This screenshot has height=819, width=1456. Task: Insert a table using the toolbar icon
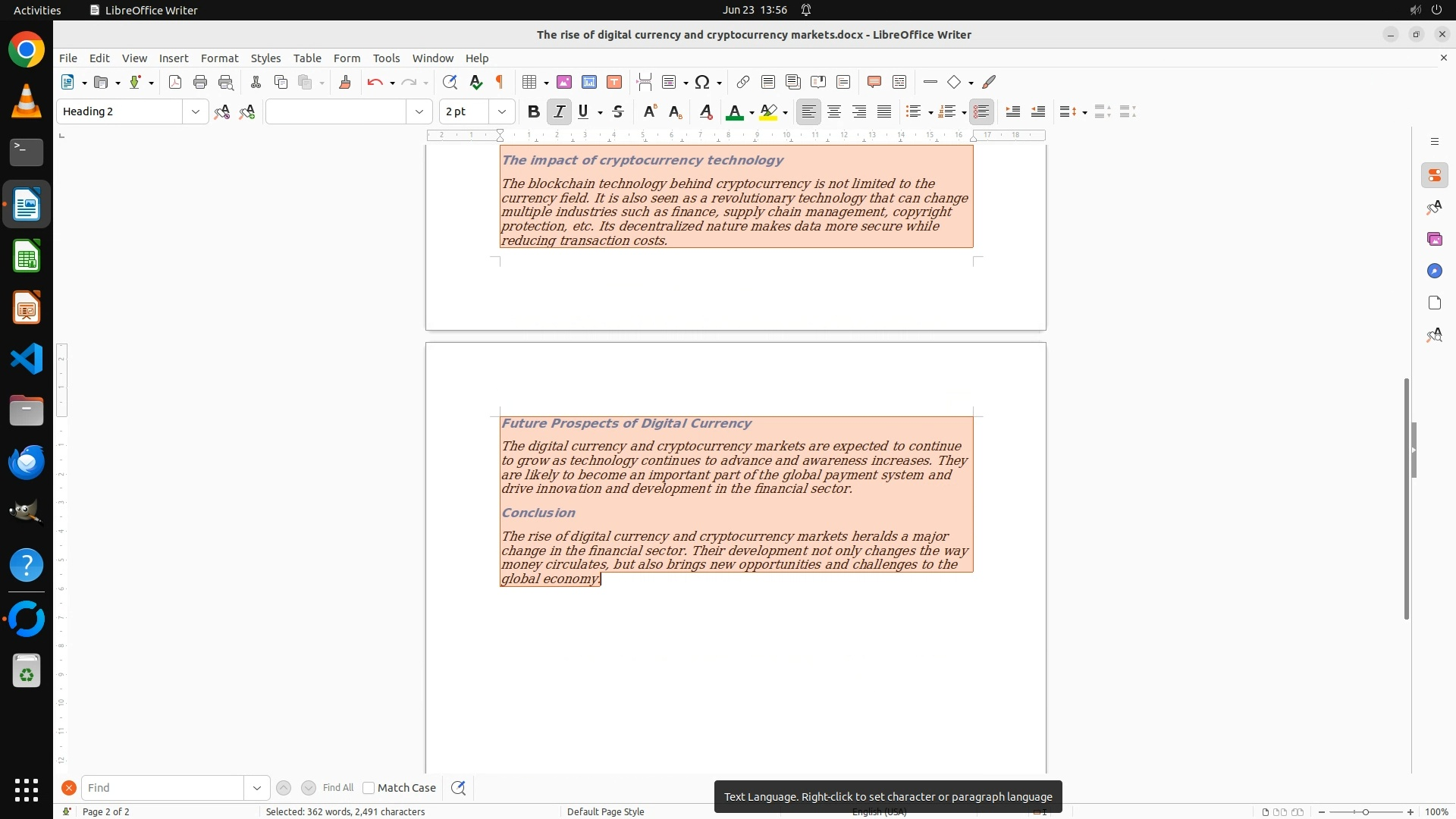(530, 82)
